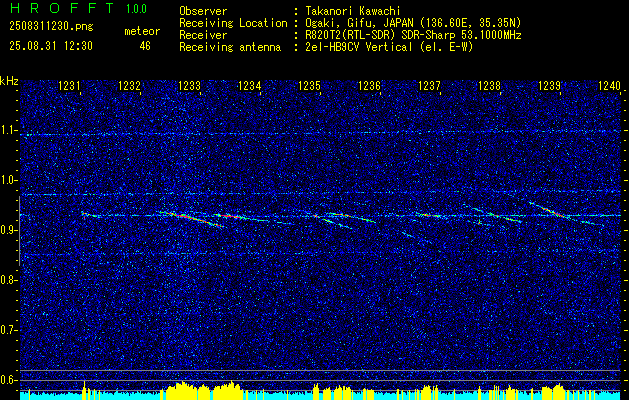Click the 1234 time marker
The width and height of the screenshot is (629, 400).
pos(250,86)
